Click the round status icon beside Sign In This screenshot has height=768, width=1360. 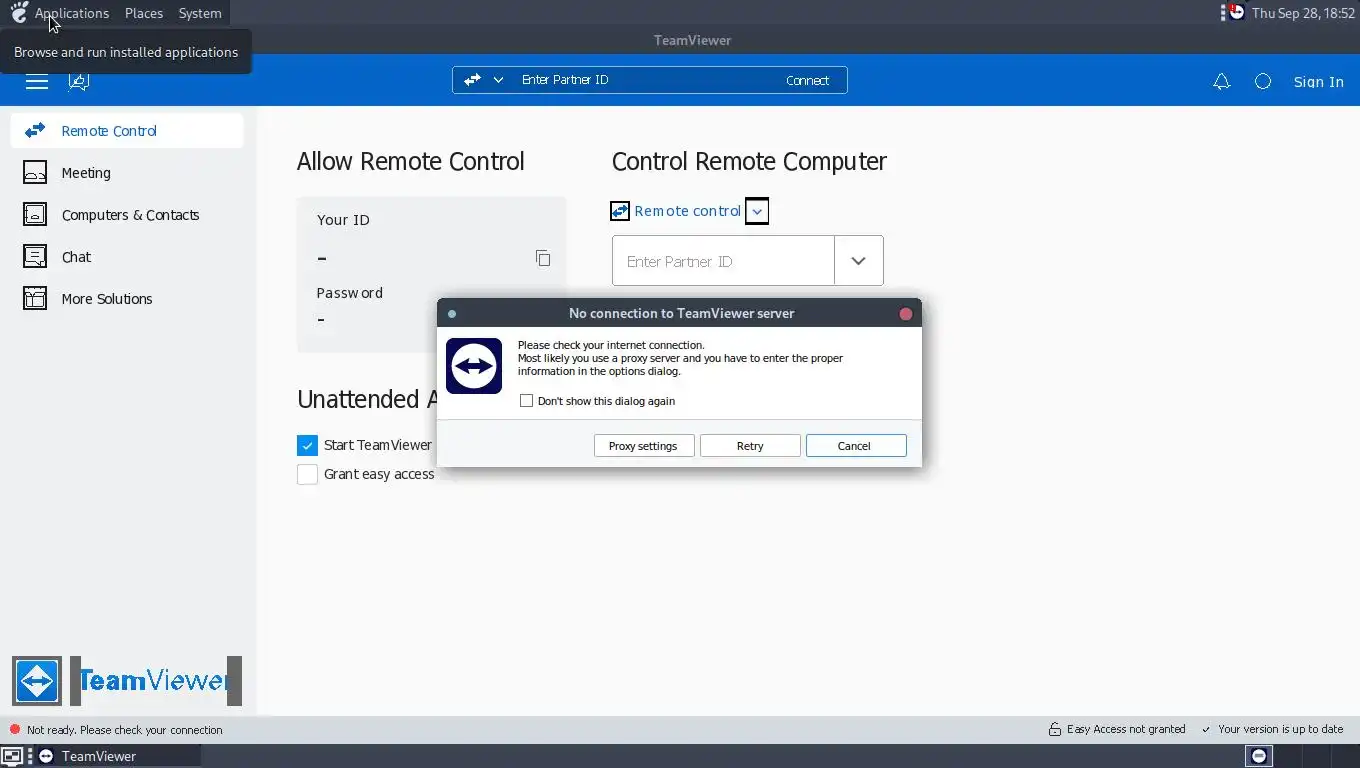click(x=1263, y=82)
